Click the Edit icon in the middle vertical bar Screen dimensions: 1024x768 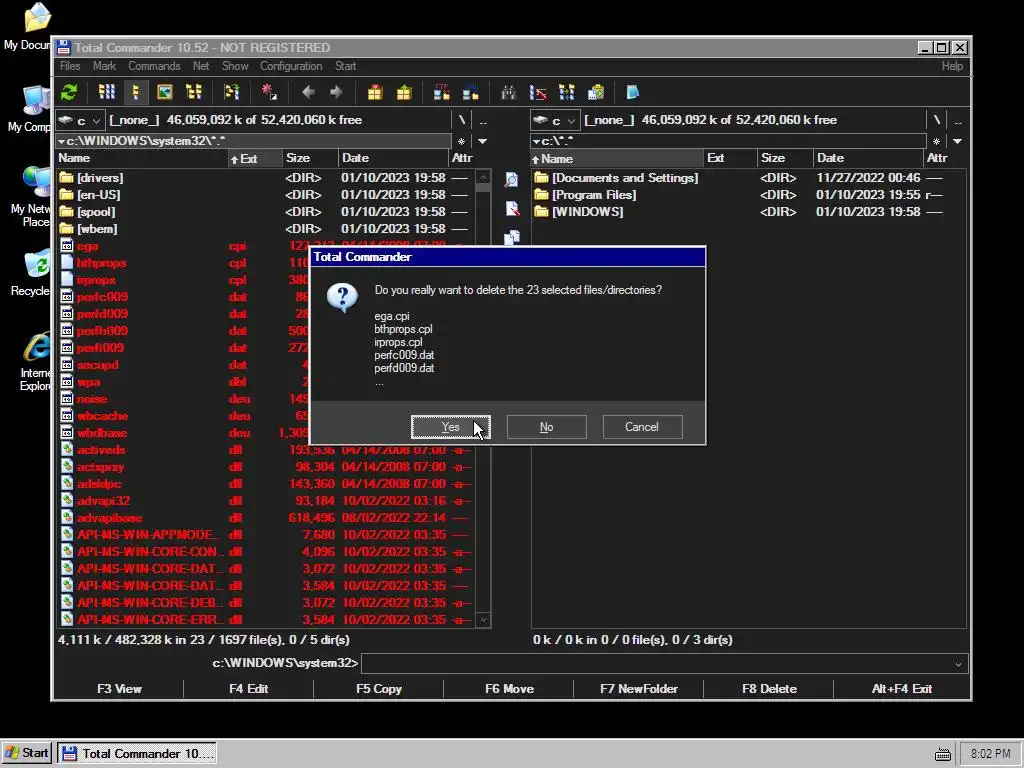pyautogui.click(x=512, y=209)
